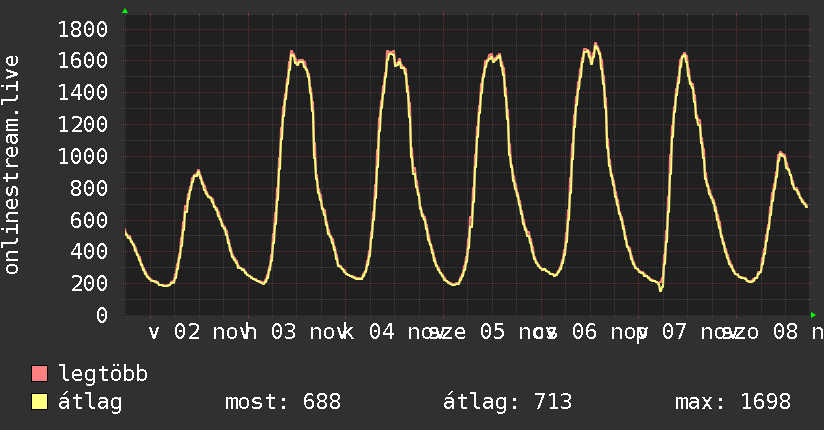Click the 1800 tick label on Y axis
824x430 pixels.
(x=82, y=29)
